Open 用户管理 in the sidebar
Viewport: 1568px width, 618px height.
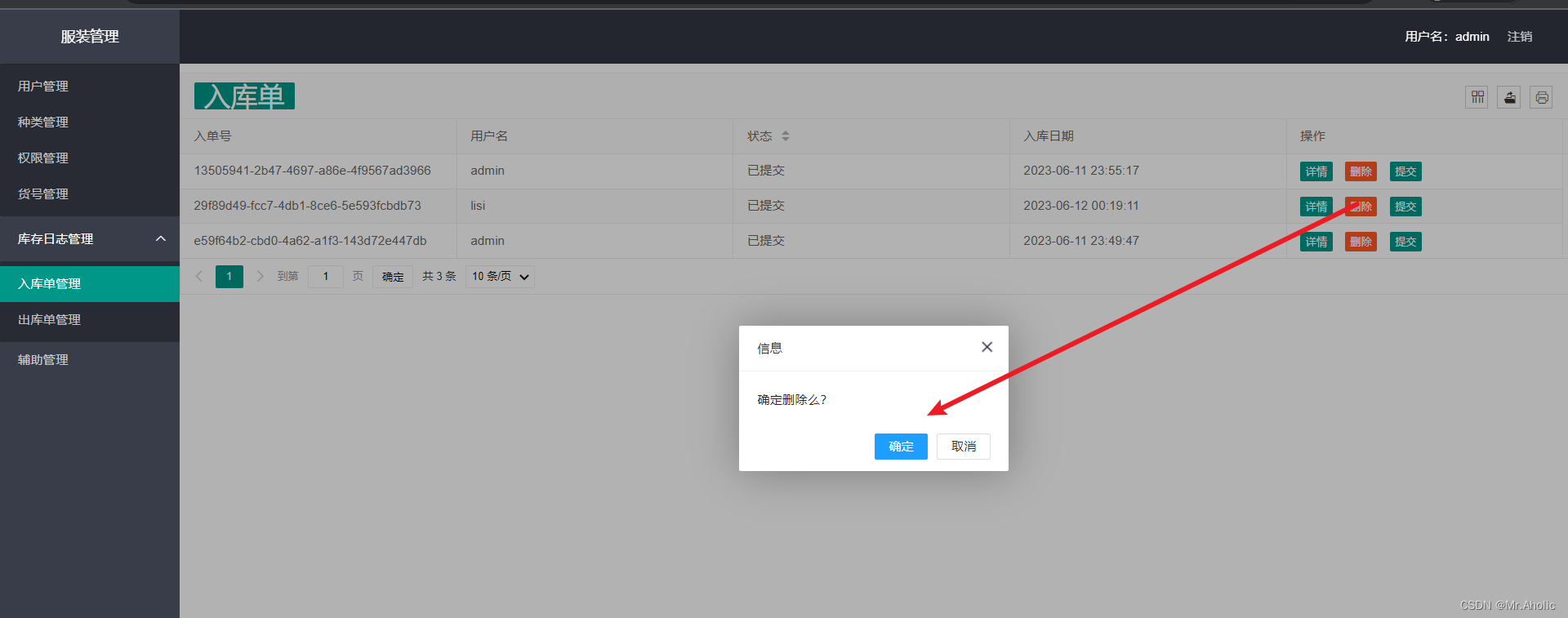tap(90, 86)
